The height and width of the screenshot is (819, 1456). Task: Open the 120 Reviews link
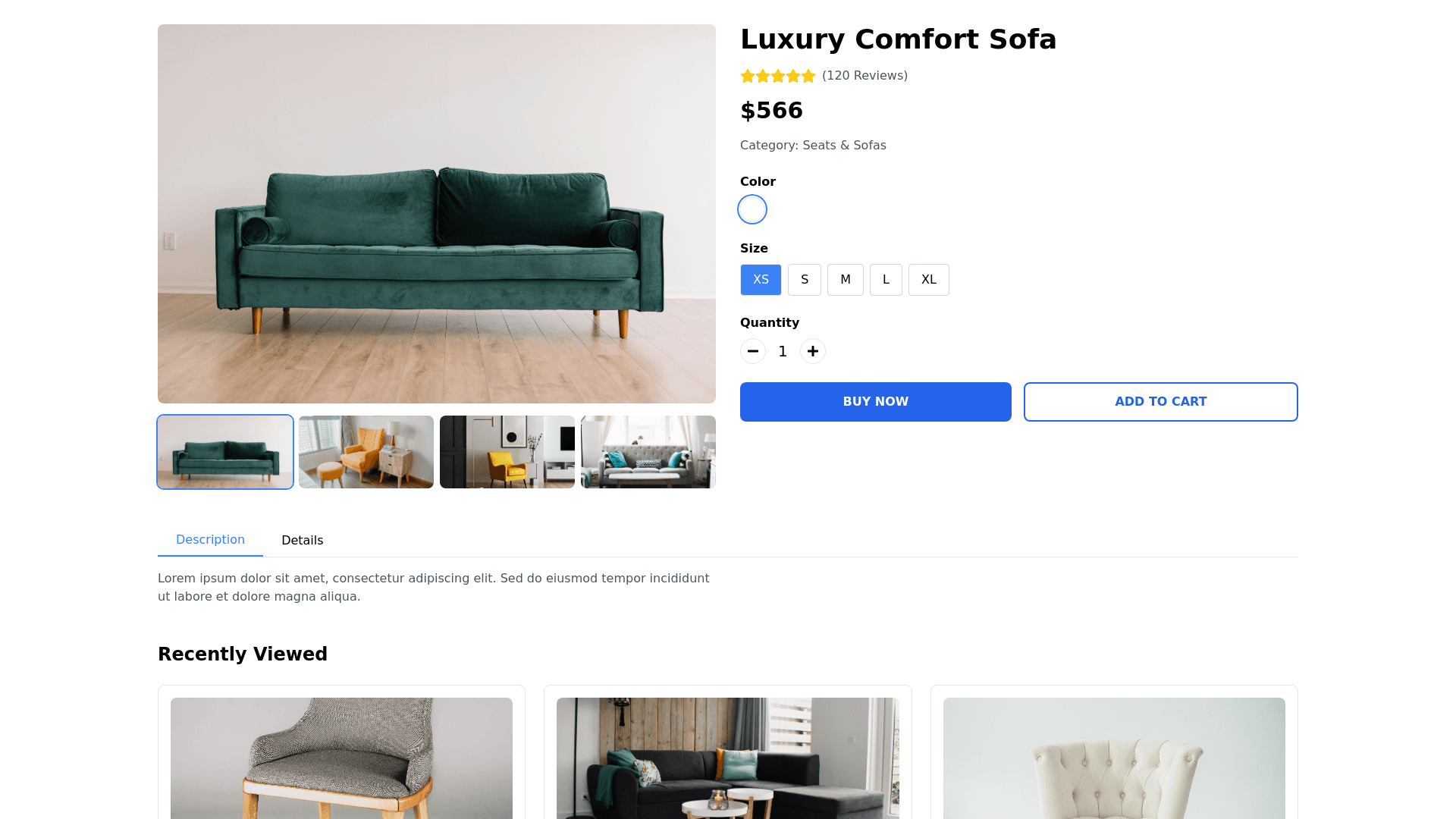tap(864, 76)
